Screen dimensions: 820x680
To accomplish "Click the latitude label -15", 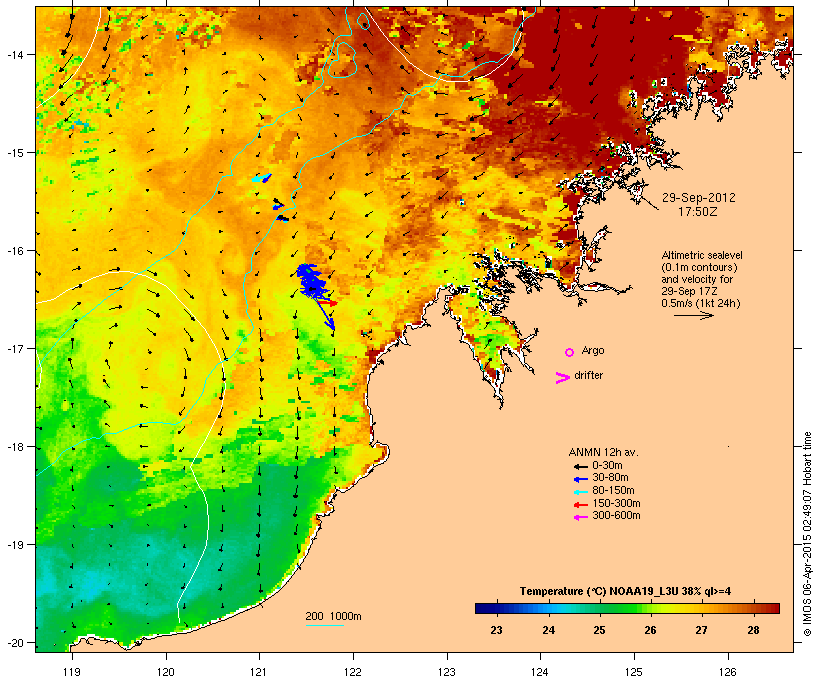I will (14, 153).
